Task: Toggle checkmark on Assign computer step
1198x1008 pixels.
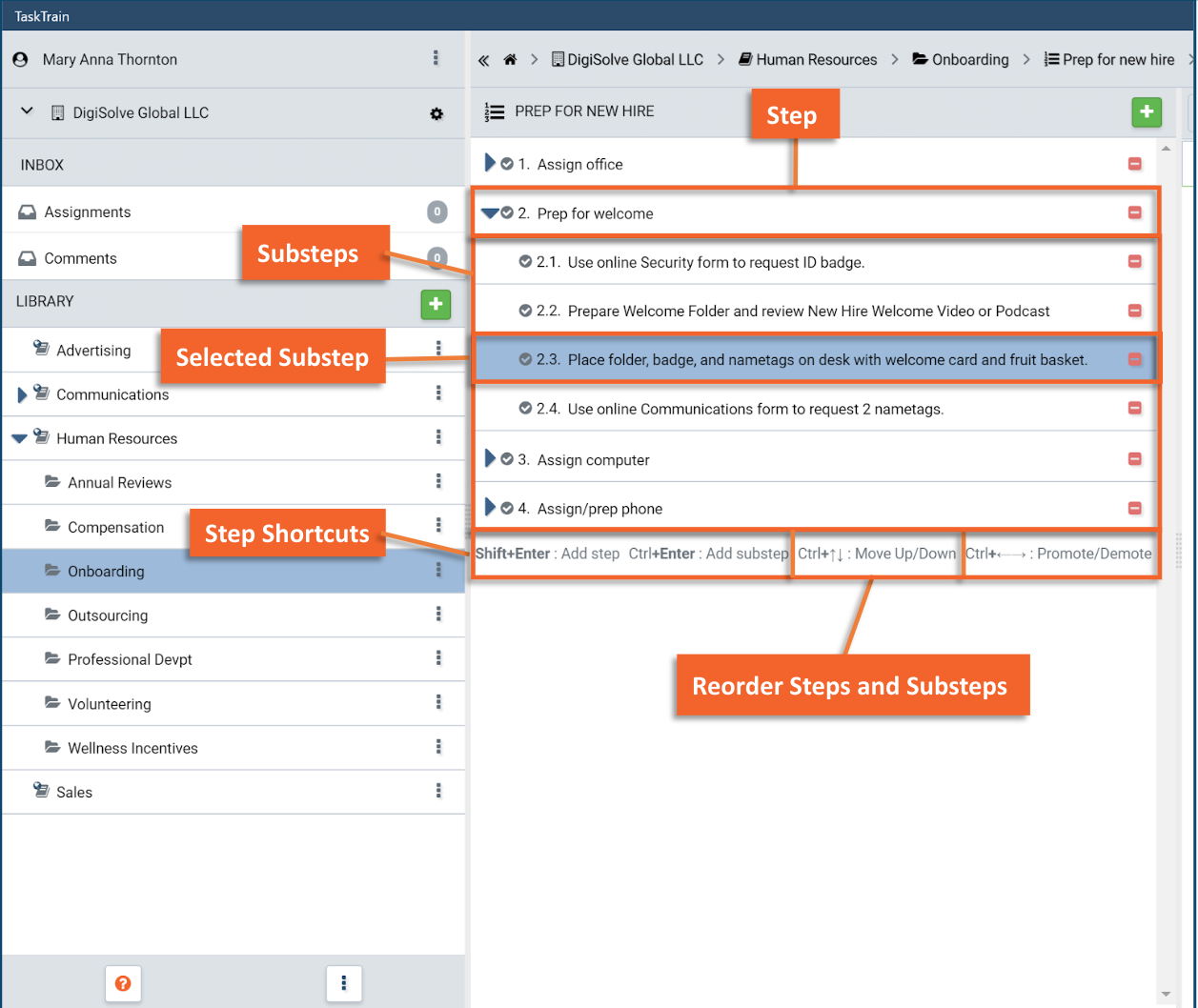Action: point(507,459)
